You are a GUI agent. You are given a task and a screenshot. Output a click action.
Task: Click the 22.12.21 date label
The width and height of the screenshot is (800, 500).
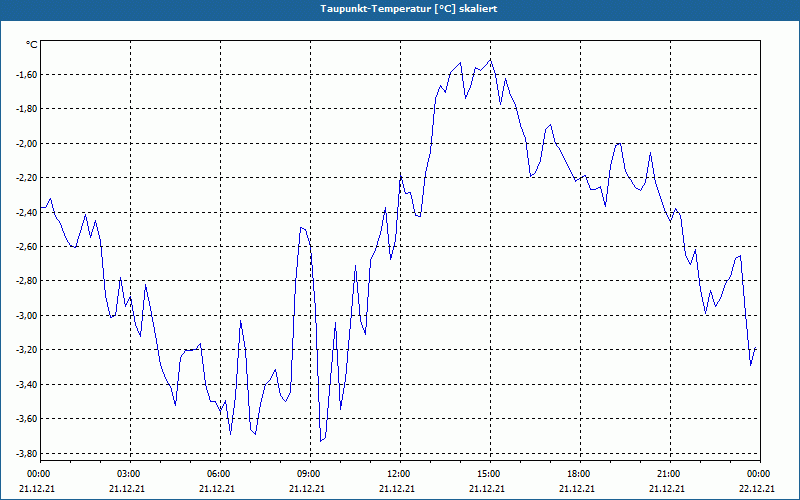tap(757, 488)
